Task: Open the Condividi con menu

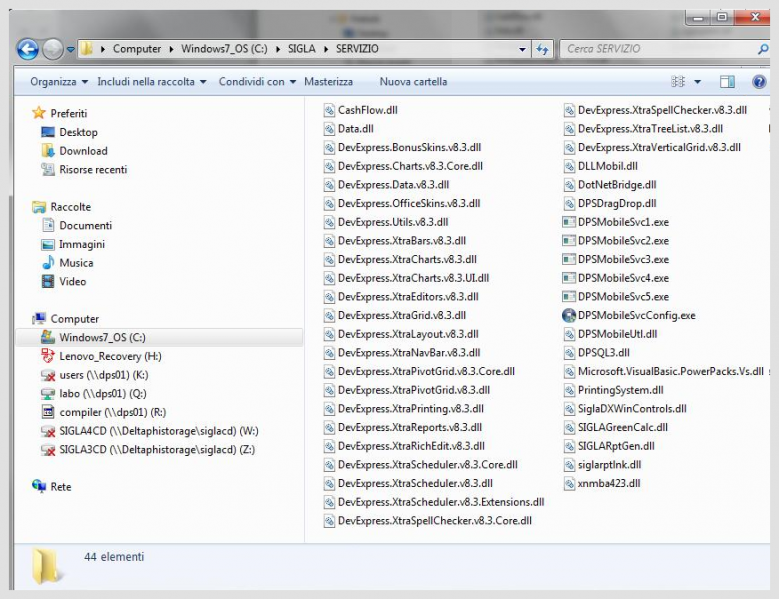Action: (x=257, y=81)
